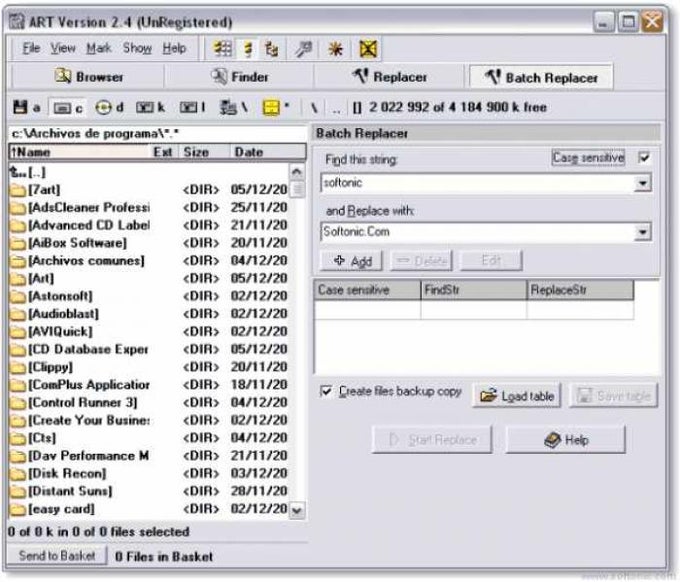Click the yellow crossed-box toolbar icon
The height and width of the screenshot is (582, 680).
[x=368, y=49]
